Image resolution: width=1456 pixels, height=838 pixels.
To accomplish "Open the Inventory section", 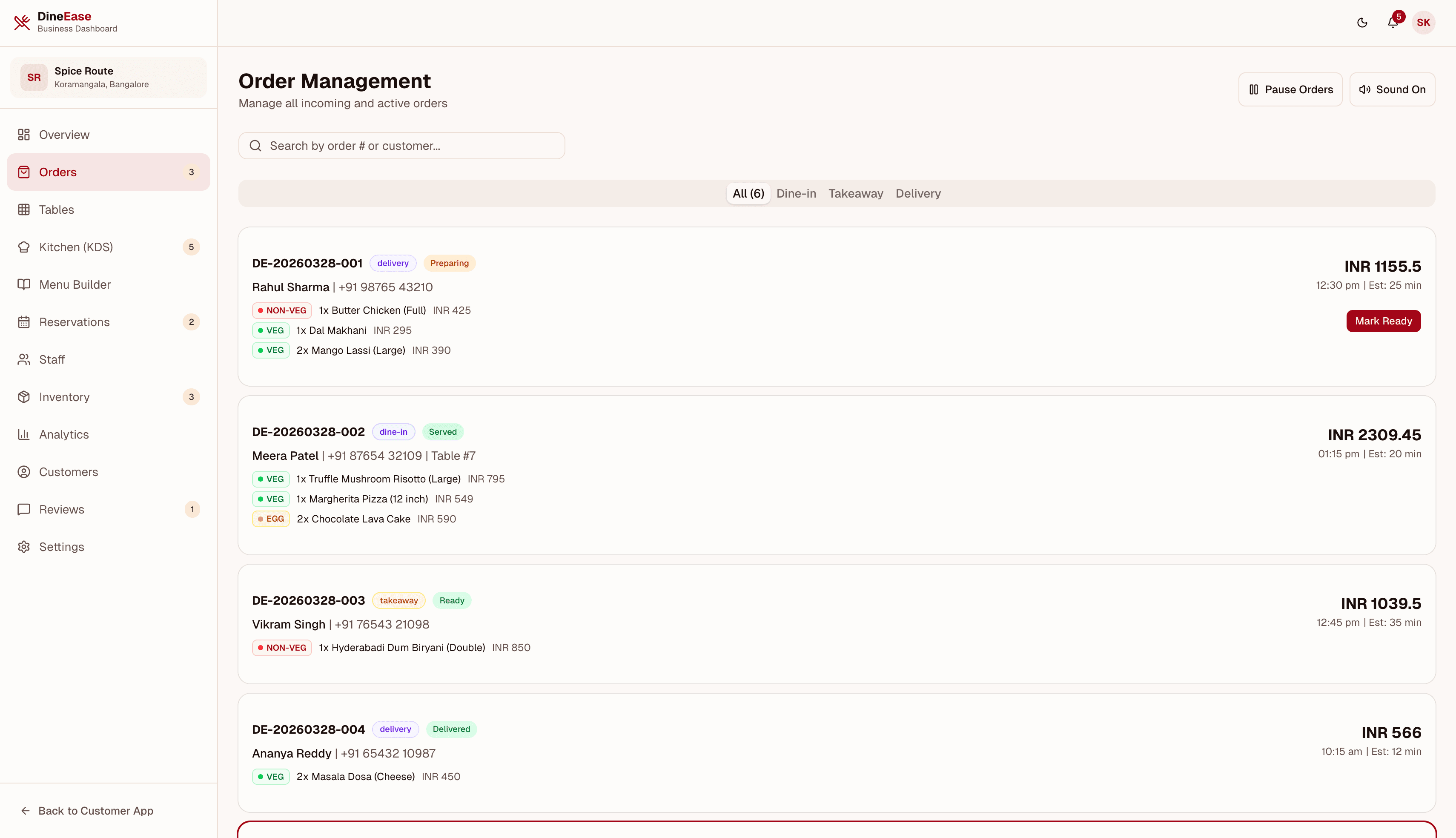I will pos(64,396).
